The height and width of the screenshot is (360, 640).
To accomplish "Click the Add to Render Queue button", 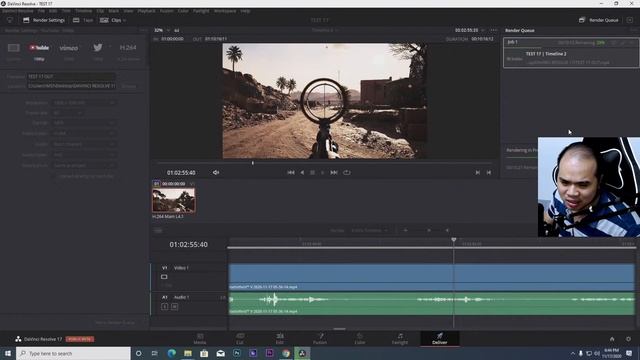I will [116, 322].
